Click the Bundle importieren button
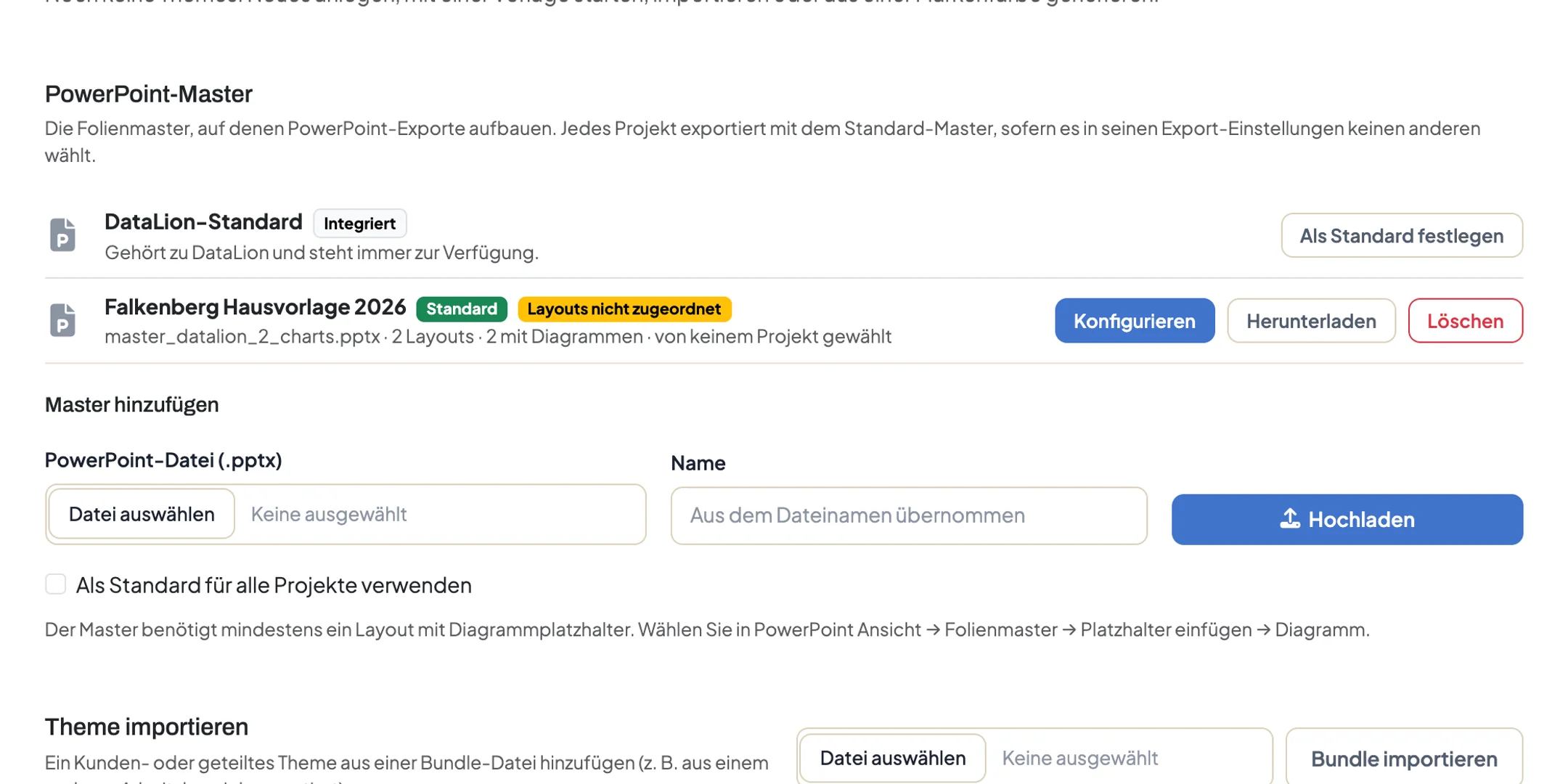Viewport: 1568px width, 784px height. click(1404, 758)
